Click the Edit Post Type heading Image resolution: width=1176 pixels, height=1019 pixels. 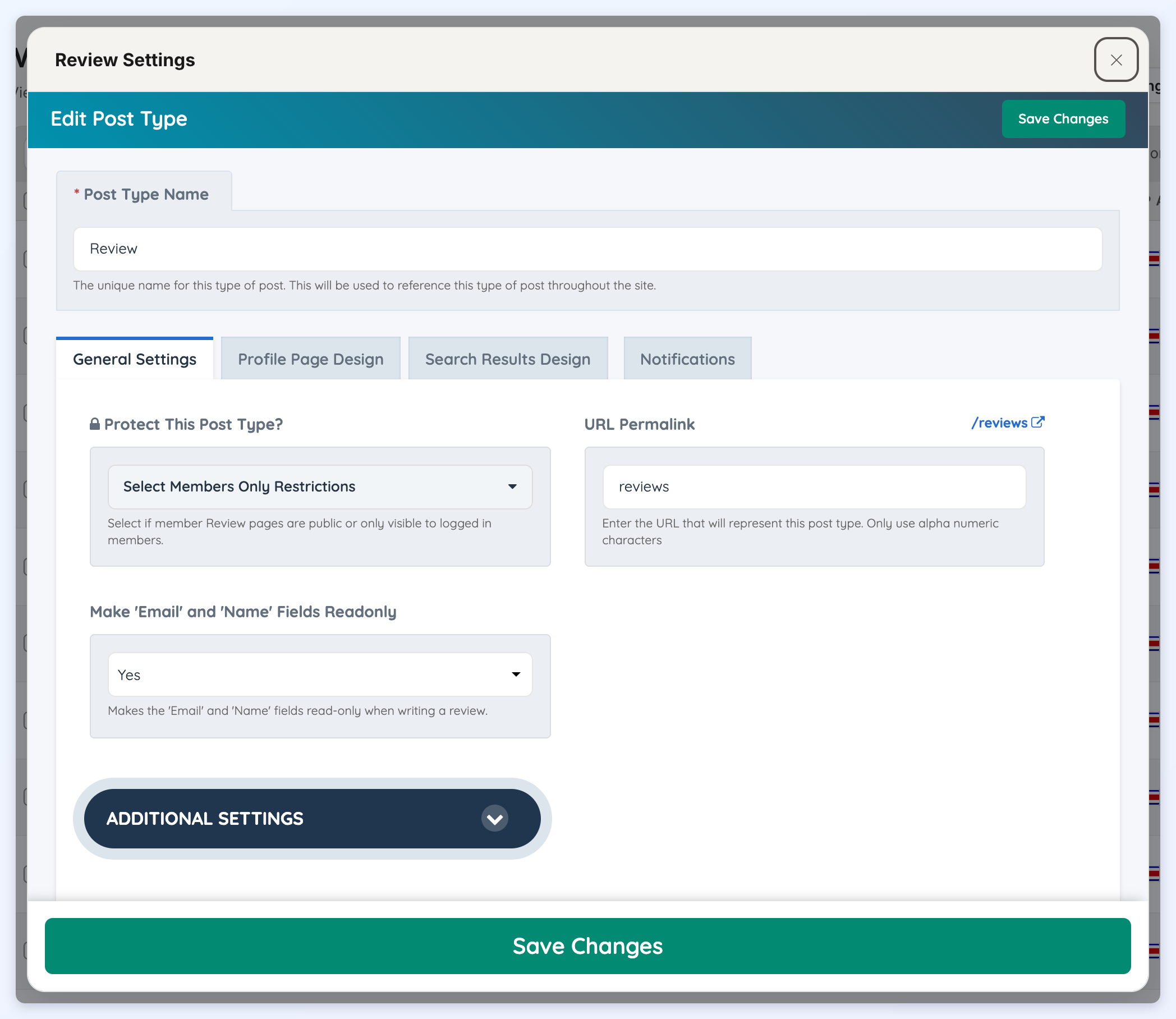[119, 119]
